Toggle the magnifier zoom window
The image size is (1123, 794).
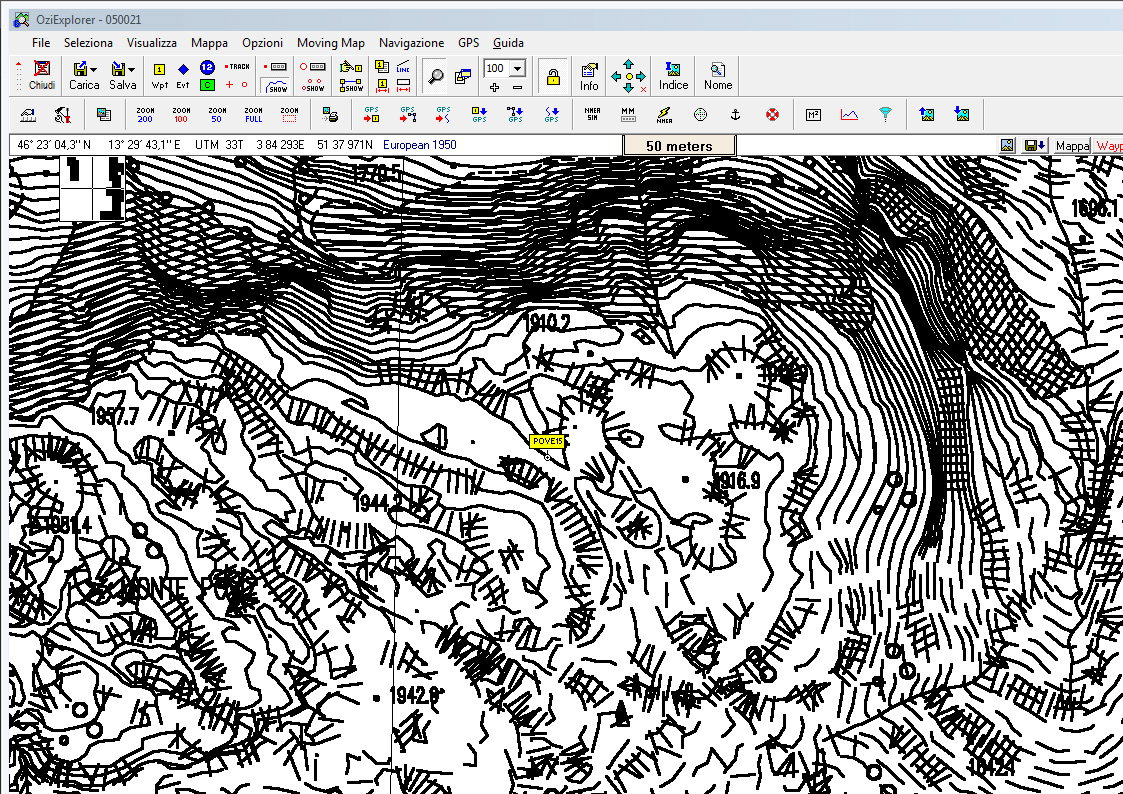pyautogui.click(x=435, y=75)
